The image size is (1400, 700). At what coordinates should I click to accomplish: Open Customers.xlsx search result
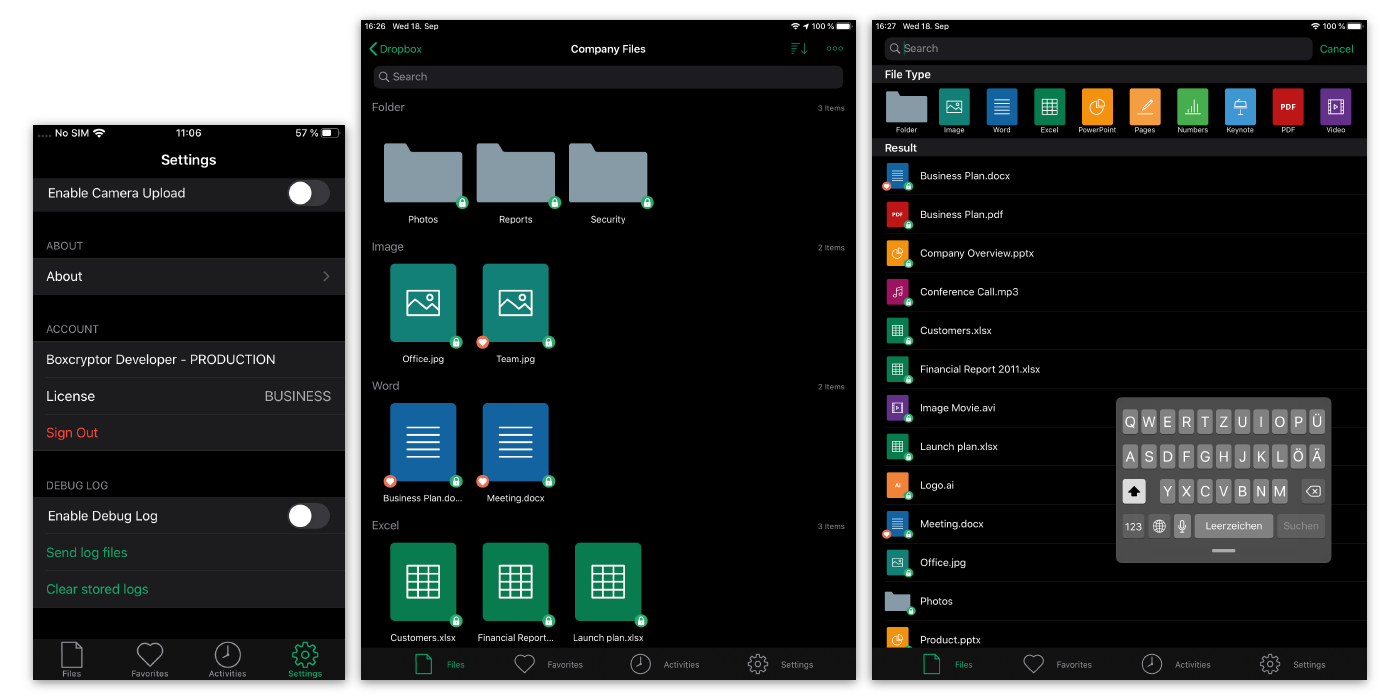pos(1119,330)
